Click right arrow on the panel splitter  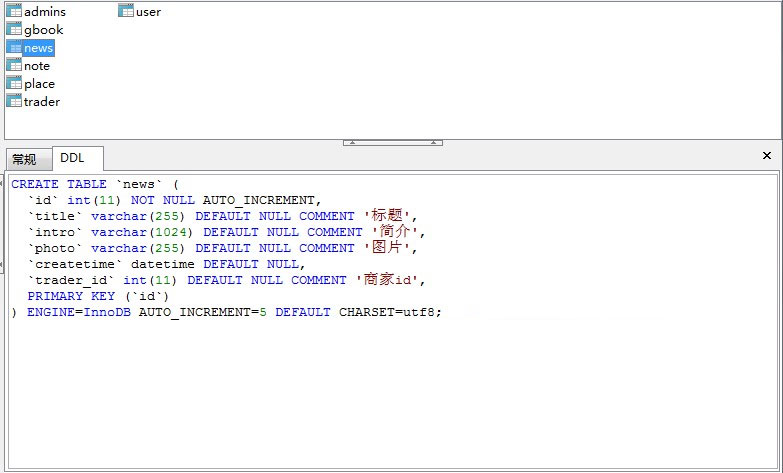click(435, 143)
